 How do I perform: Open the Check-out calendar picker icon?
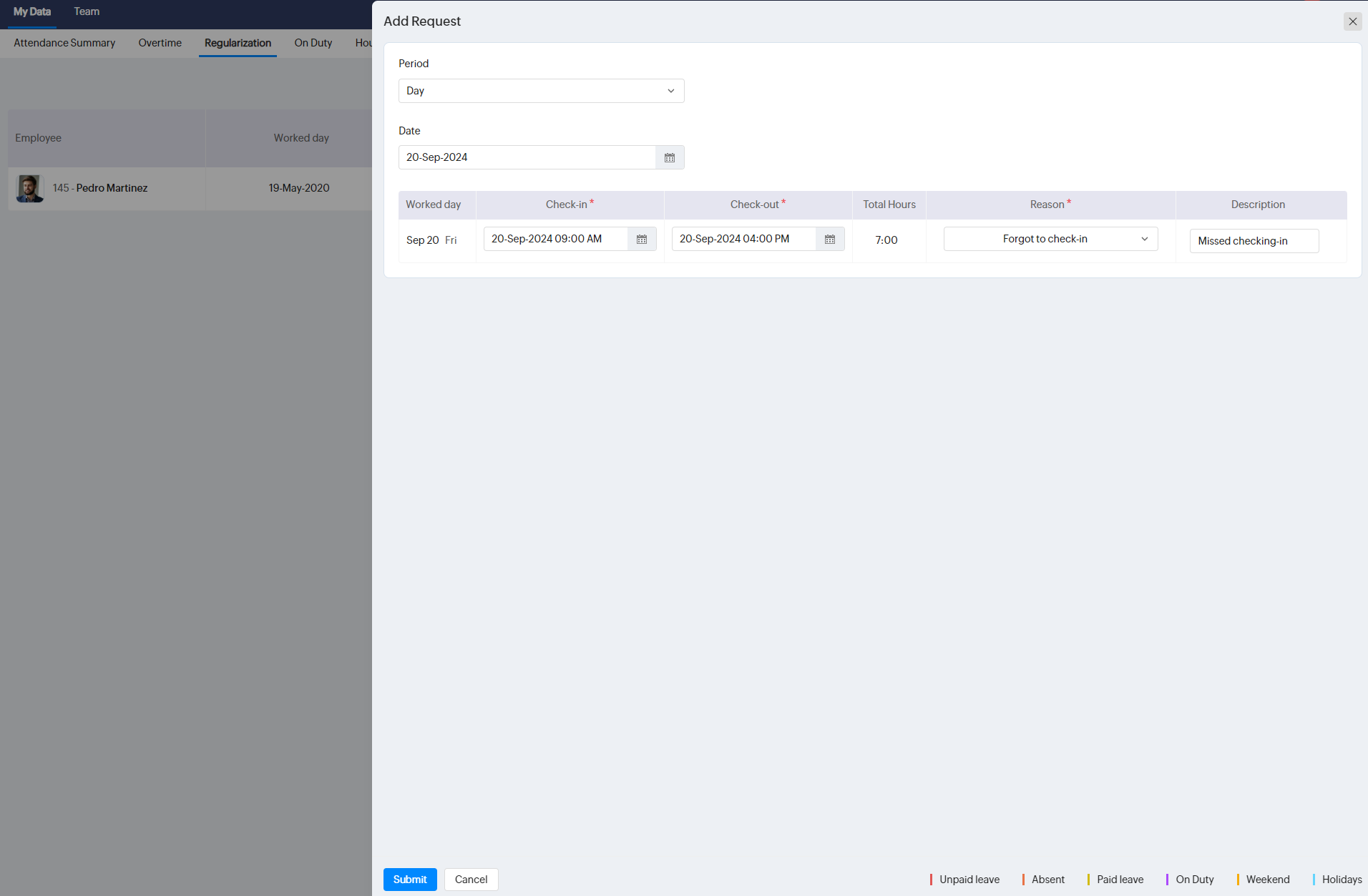[x=830, y=239]
